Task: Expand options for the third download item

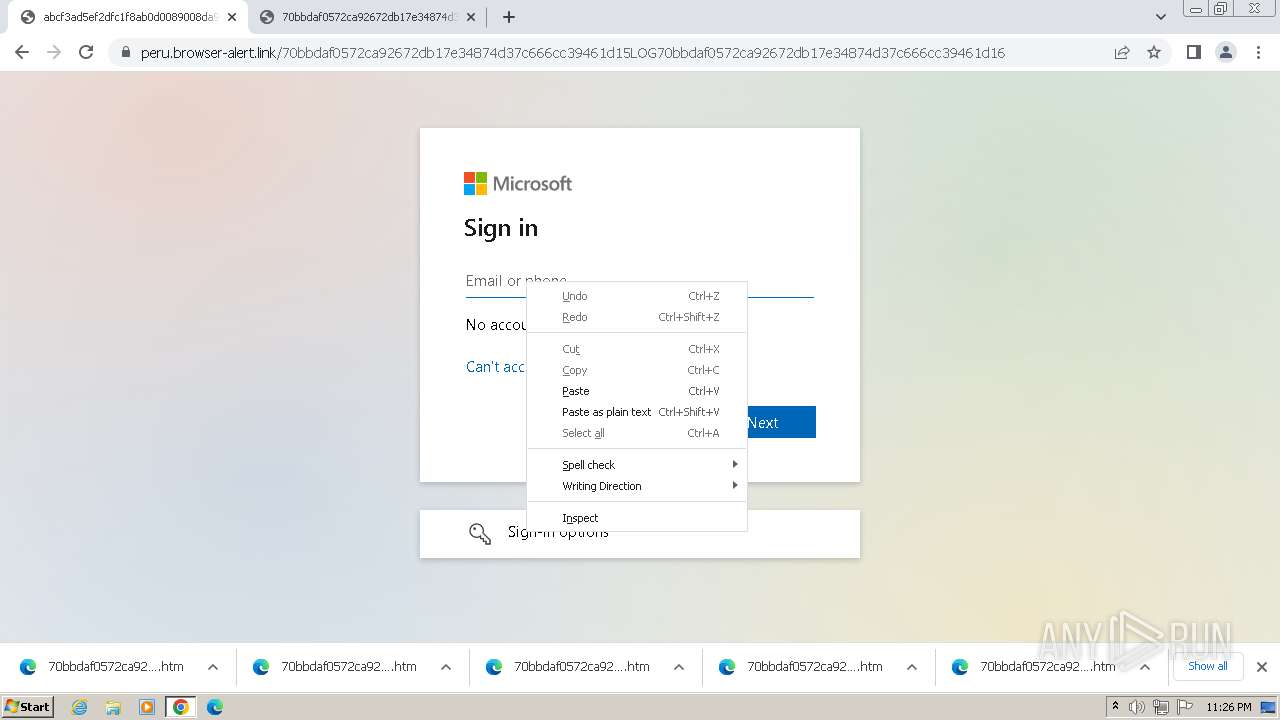Action: [679, 667]
